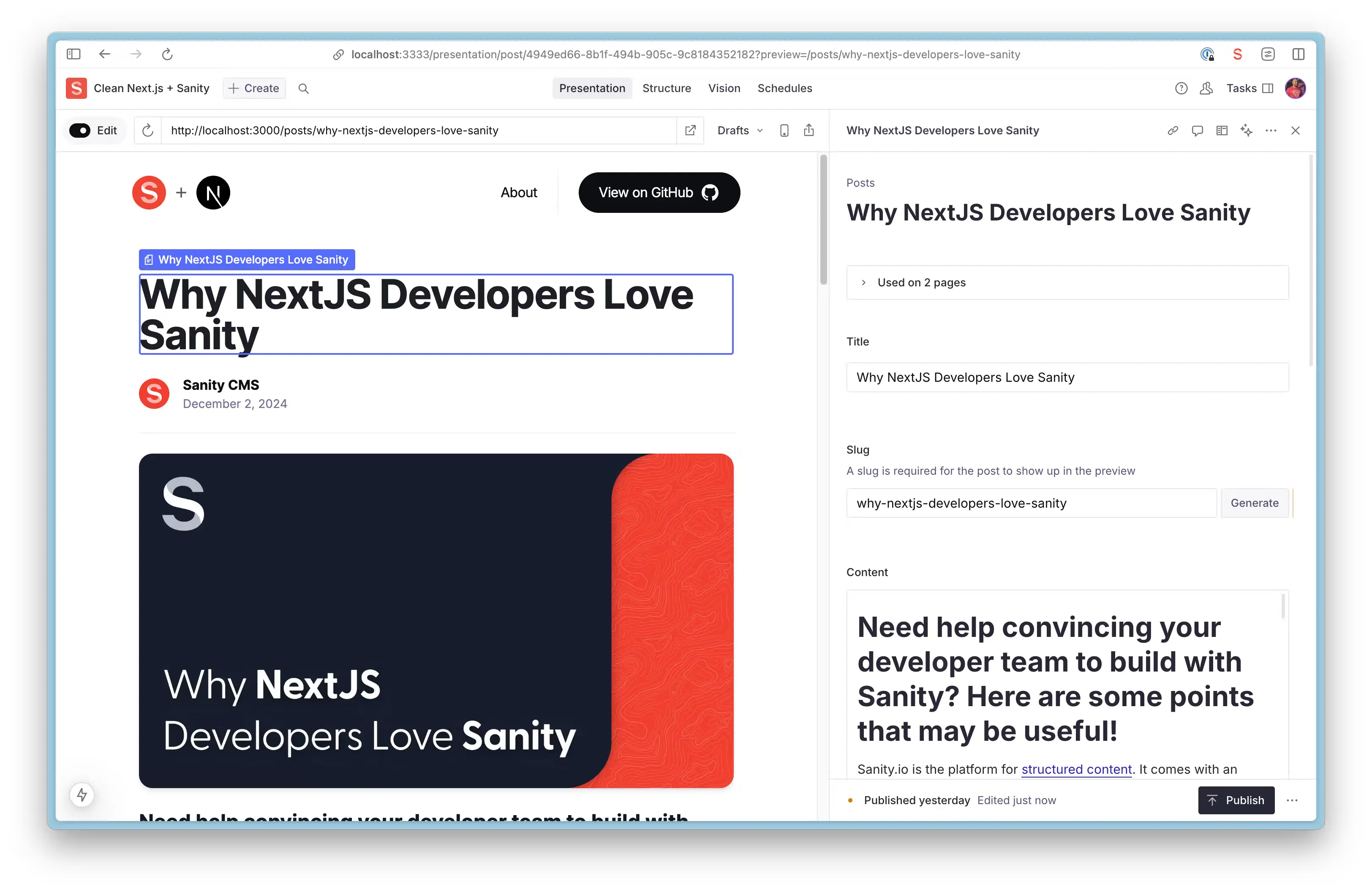The width and height of the screenshot is (1372, 892).
Task: Open the Drafts perspective dropdown
Action: tap(740, 130)
